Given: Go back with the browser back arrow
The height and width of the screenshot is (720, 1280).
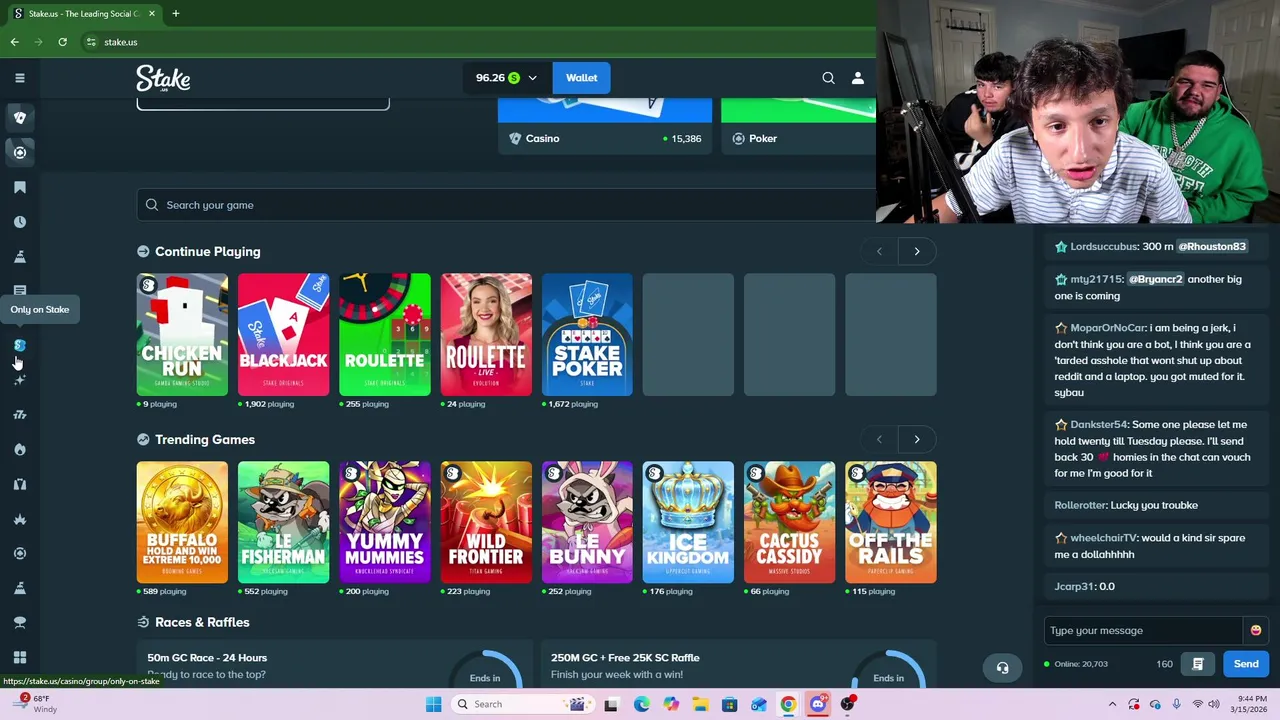Looking at the screenshot, I should 14,42.
